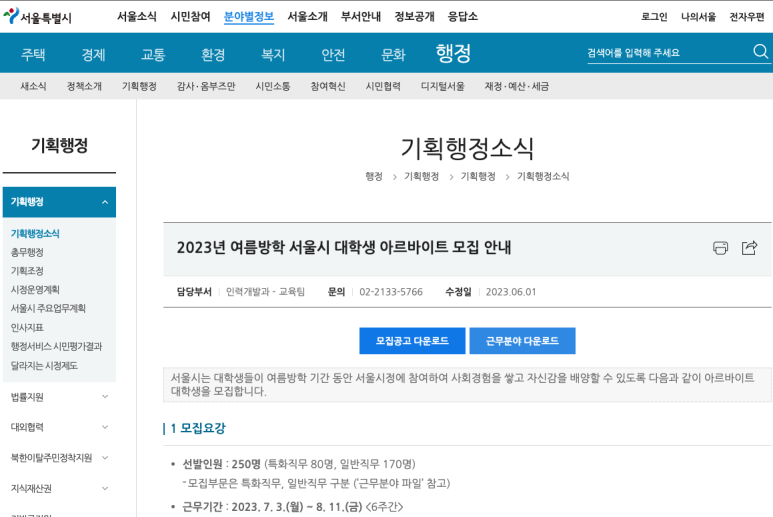This screenshot has height=517, width=773.
Task: Click the search magnifier icon
Action: 760,51
